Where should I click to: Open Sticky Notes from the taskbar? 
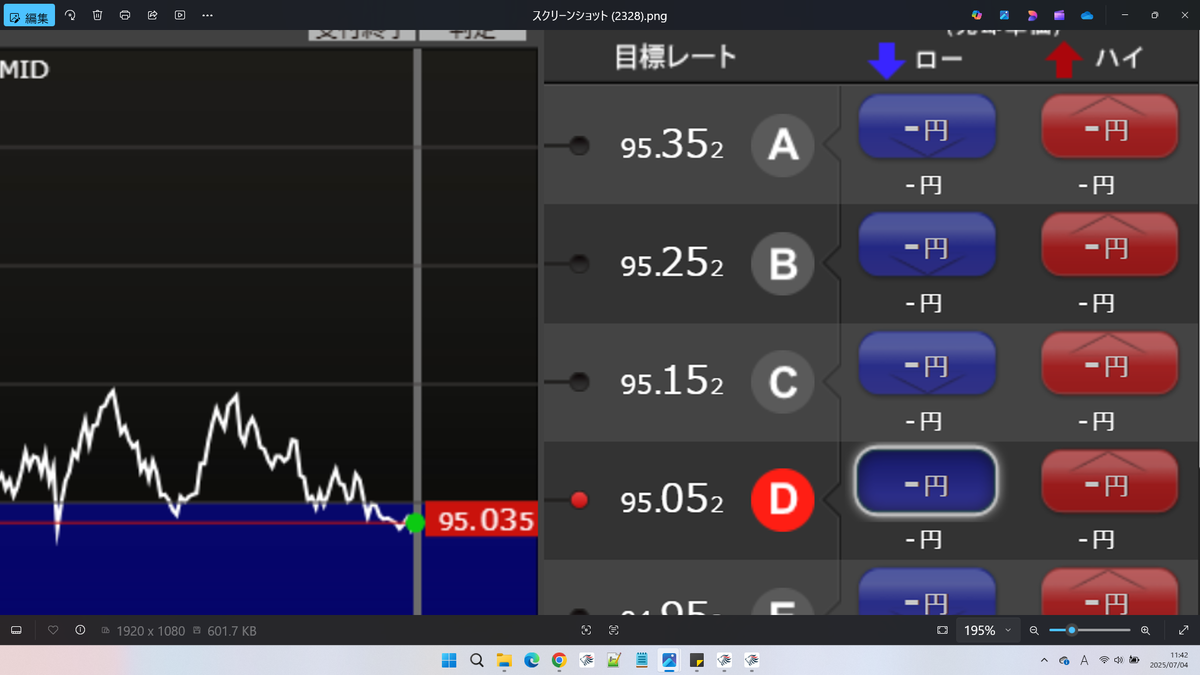coord(697,660)
